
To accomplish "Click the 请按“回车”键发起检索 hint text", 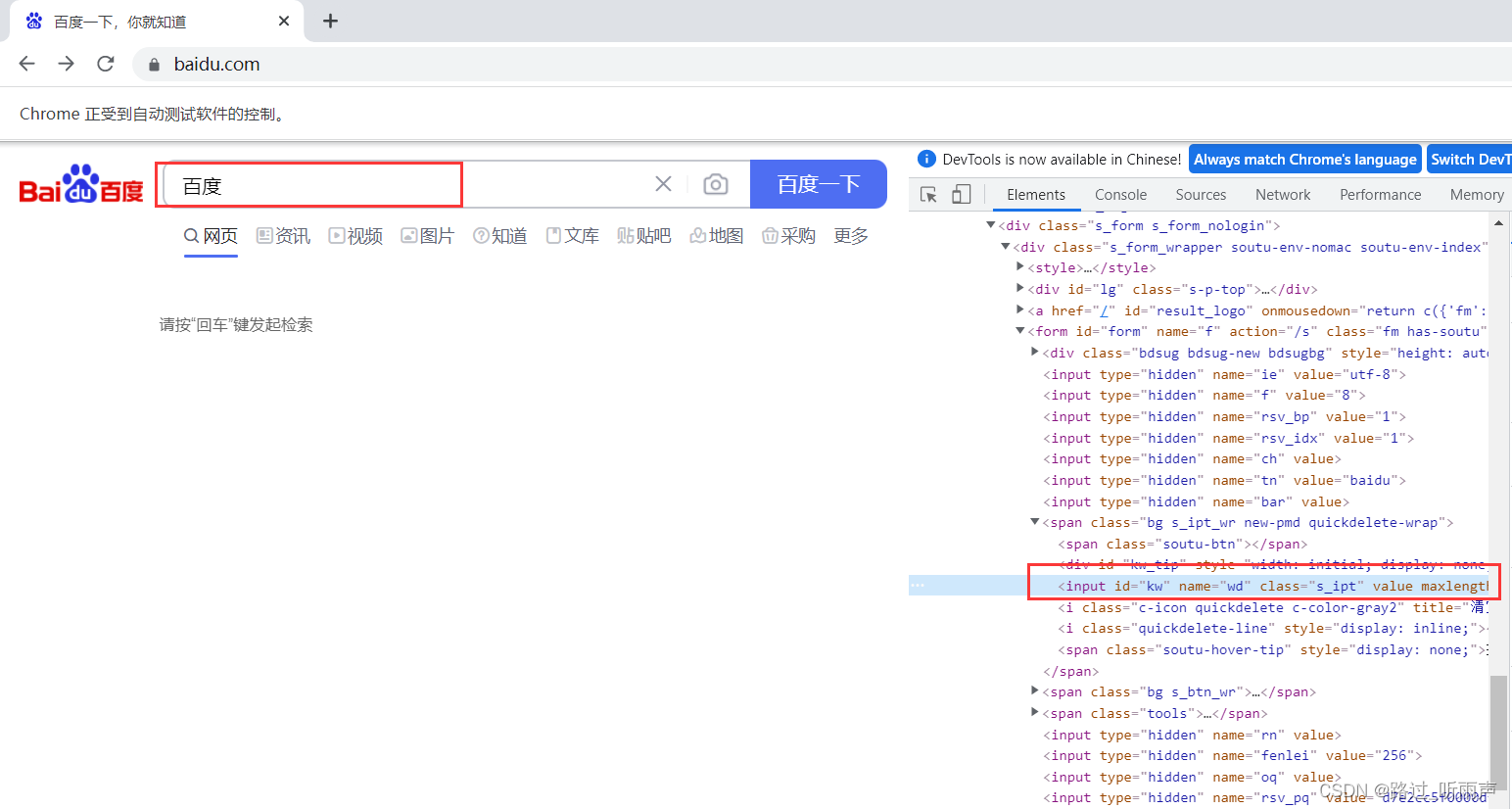I will pos(236,324).
